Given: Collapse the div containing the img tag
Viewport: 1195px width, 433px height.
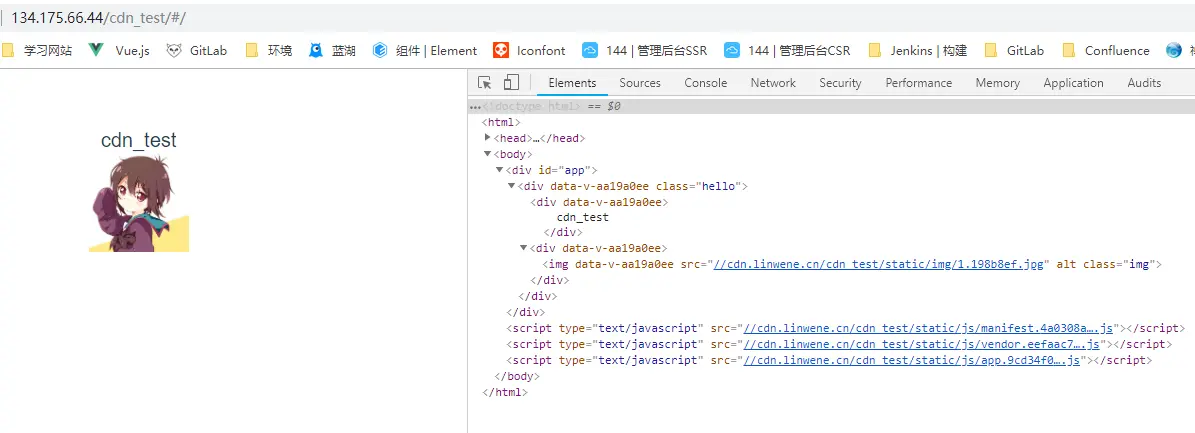Looking at the screenshot, I should click(x=524, y=248).
